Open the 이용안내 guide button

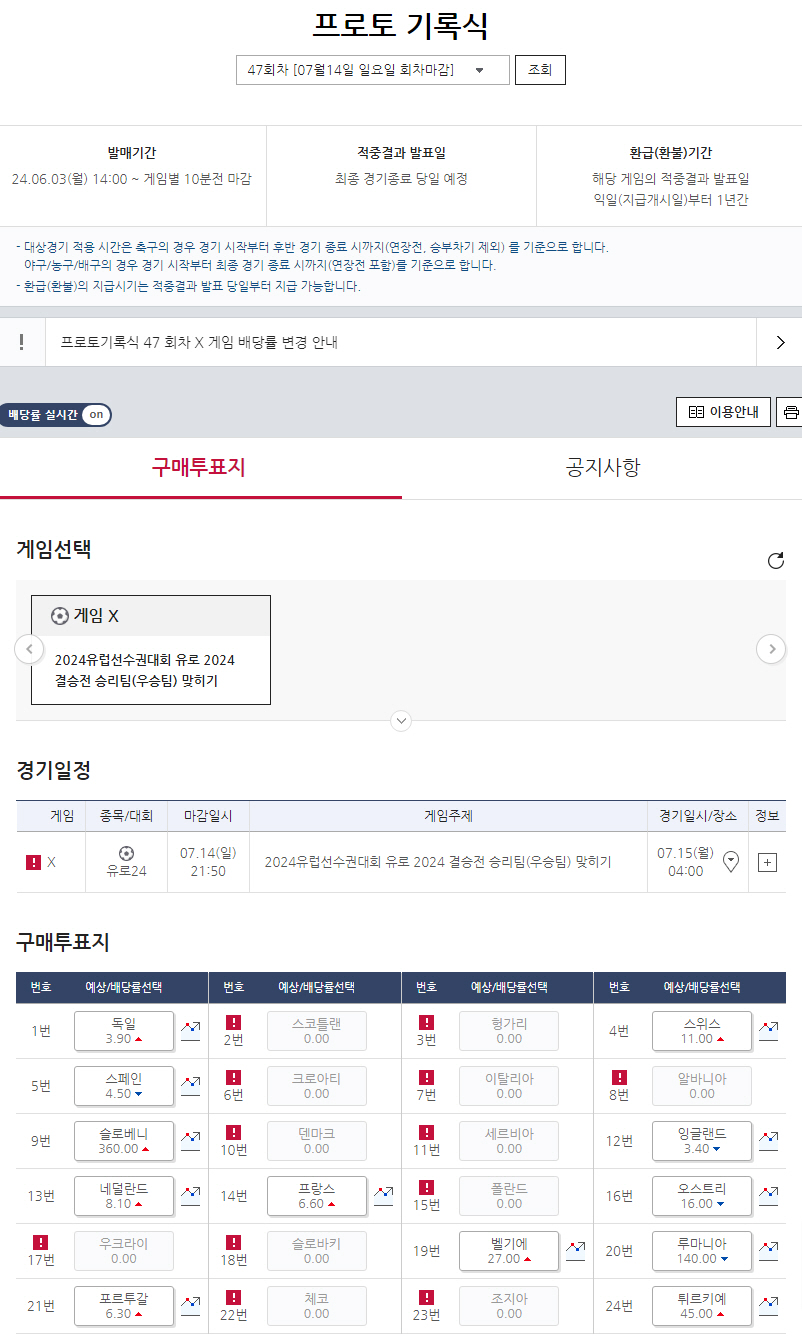[x=723, y=412]
